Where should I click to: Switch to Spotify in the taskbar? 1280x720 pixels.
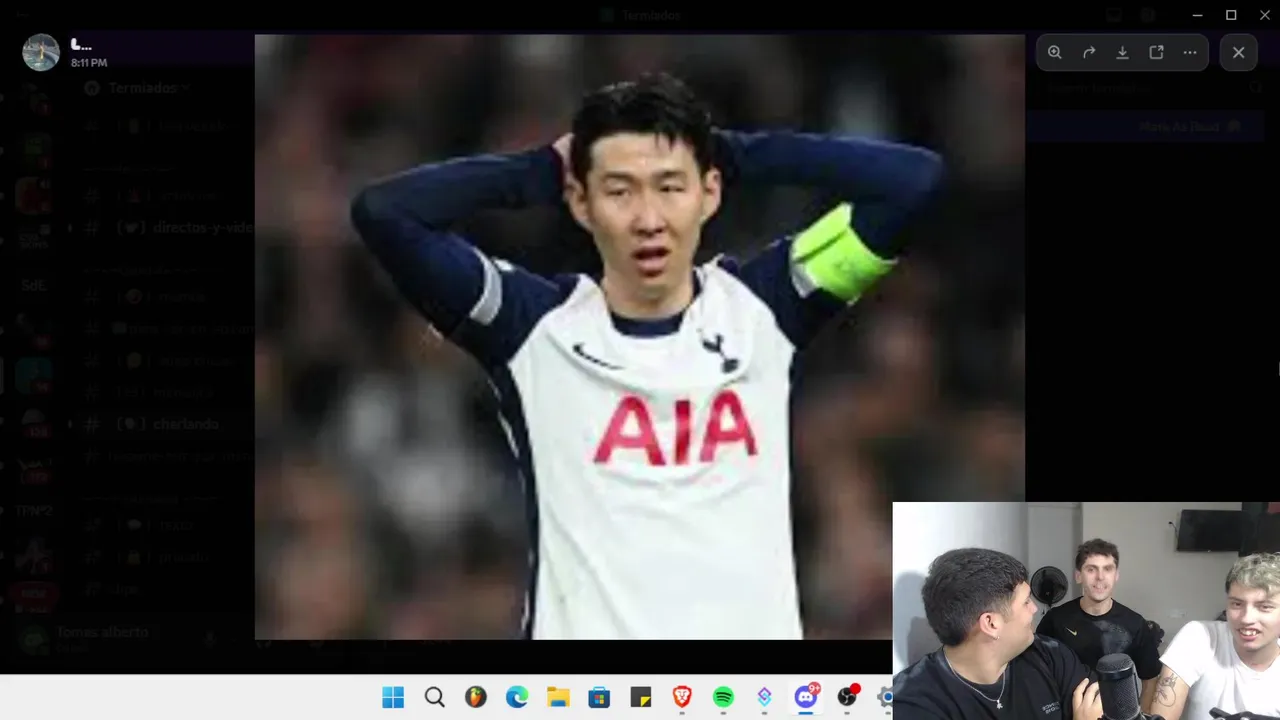723,697
